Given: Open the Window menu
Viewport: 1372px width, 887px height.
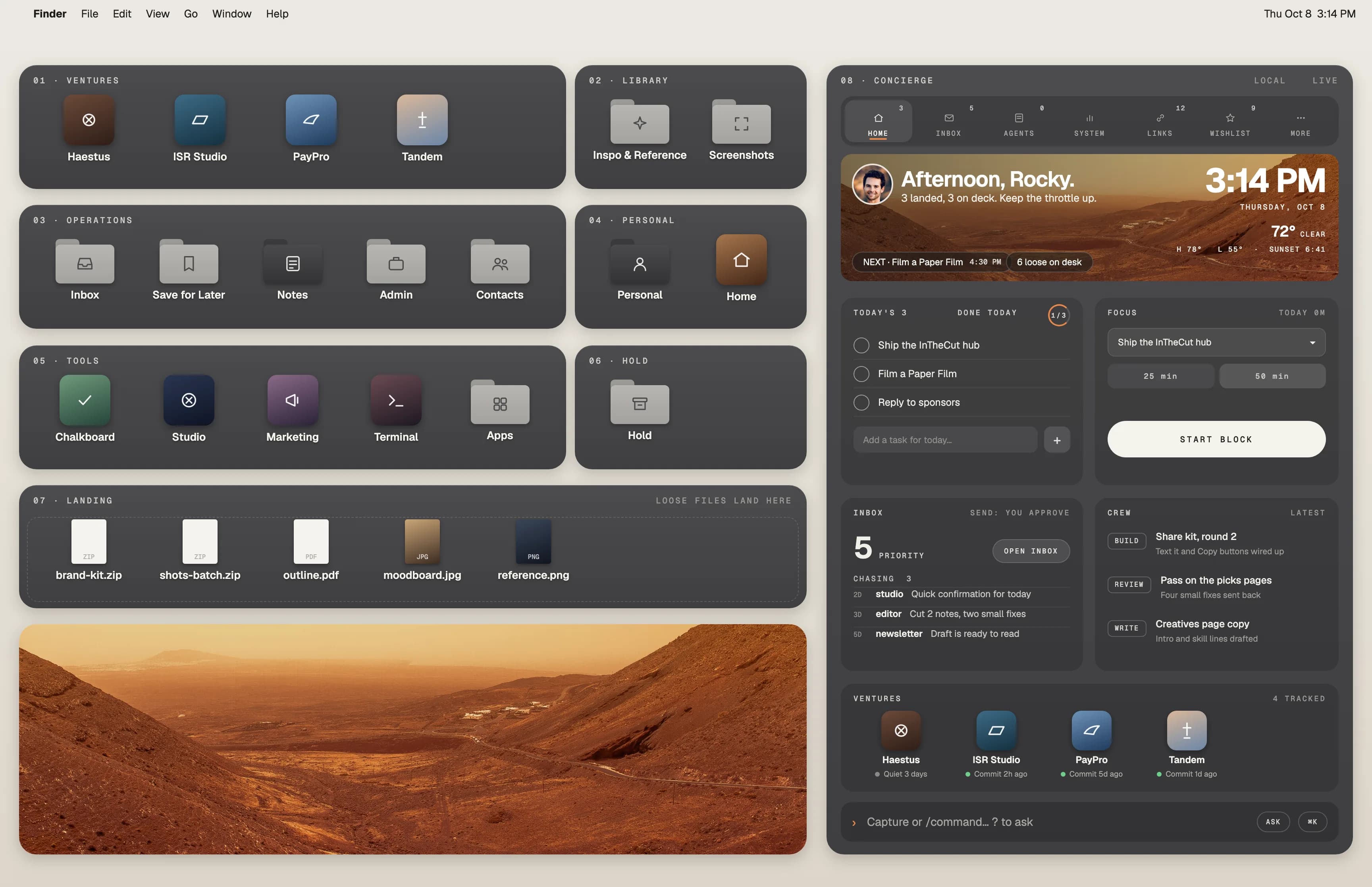Looking at the screenshot, I should pos(231,13).
